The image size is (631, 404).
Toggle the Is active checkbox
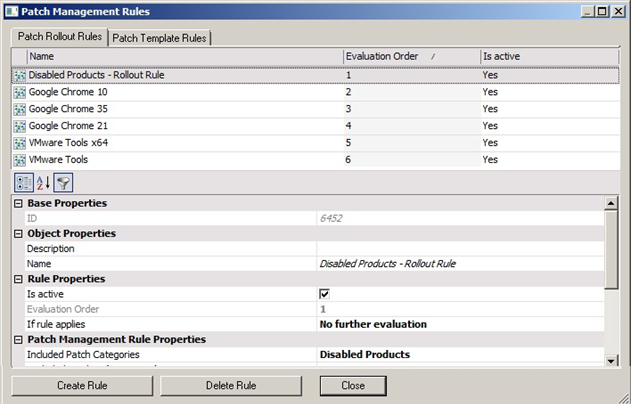324,294
